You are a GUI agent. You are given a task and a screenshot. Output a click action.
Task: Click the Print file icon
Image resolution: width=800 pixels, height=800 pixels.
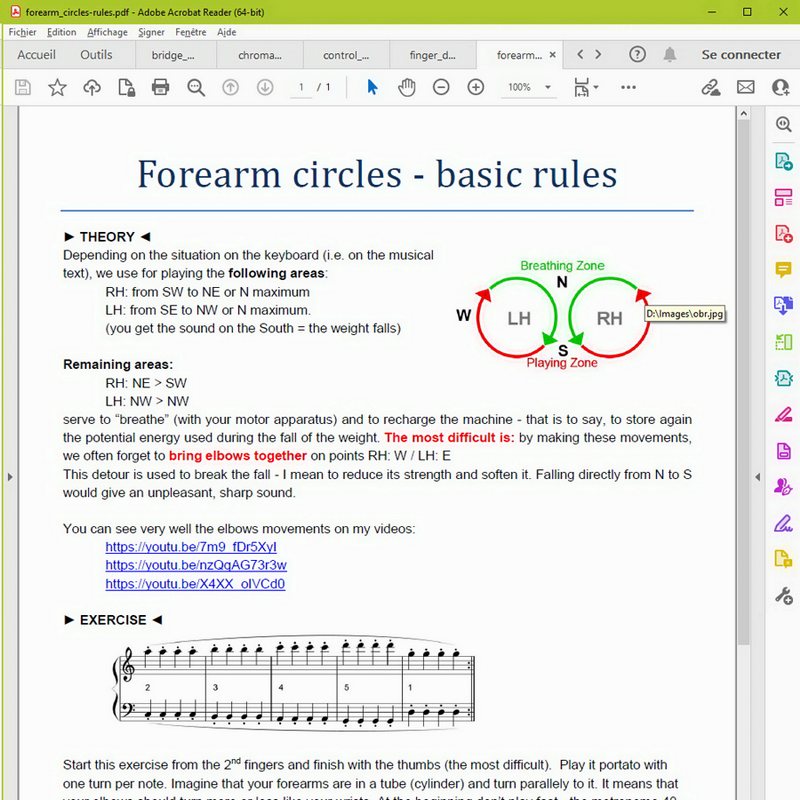(160, 88)
